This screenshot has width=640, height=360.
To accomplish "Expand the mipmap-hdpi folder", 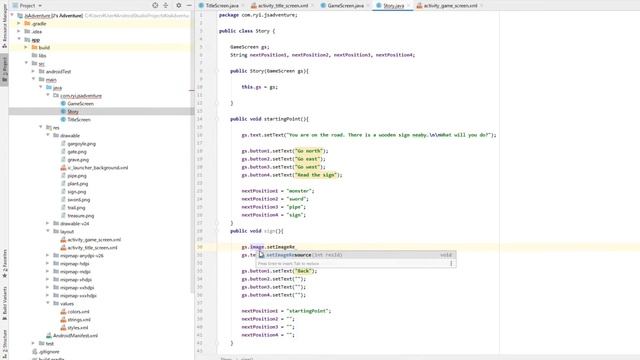I will click(48, 264).
